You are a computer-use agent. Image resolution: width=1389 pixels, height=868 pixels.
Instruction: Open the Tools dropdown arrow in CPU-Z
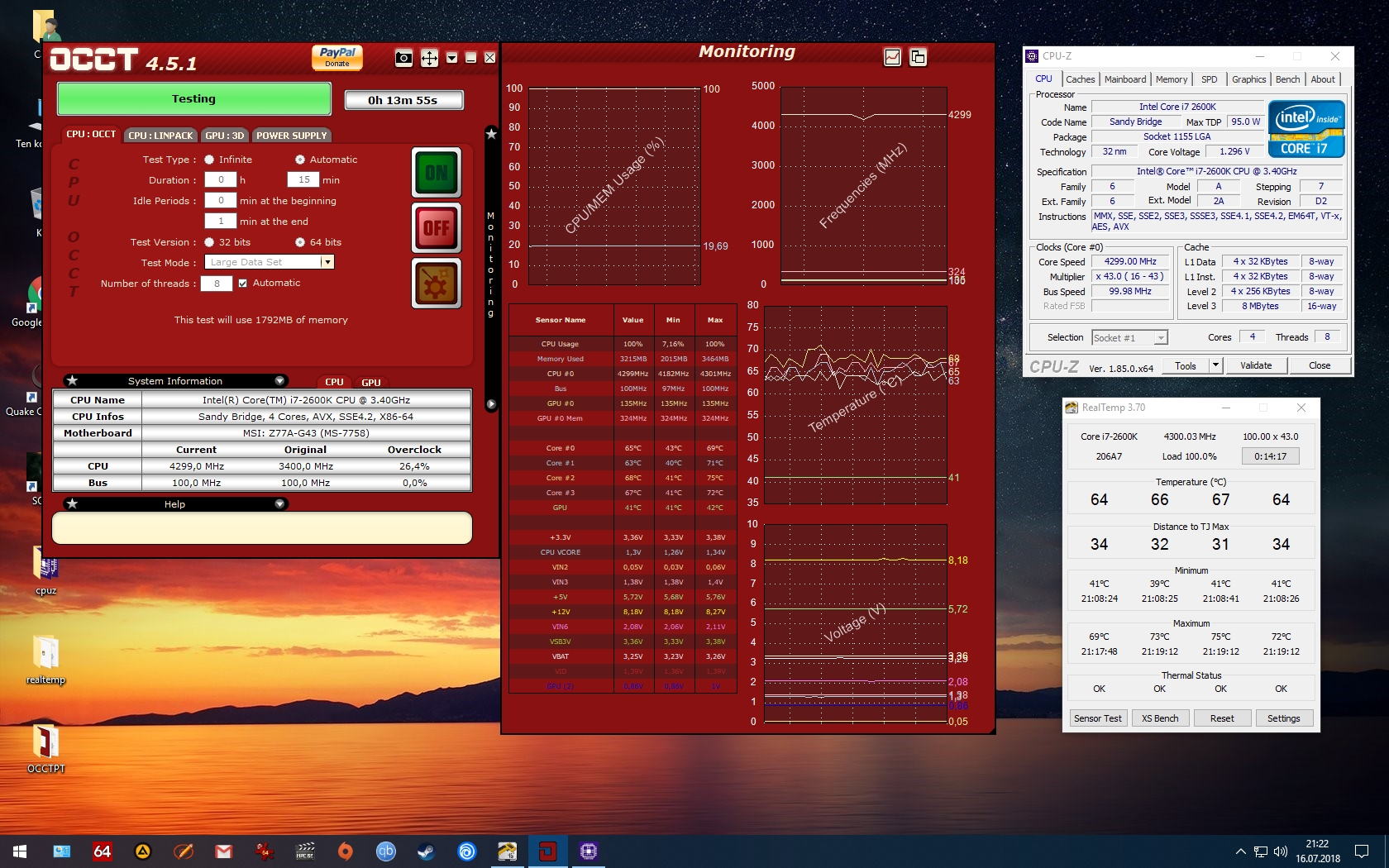pos(1215,365)
